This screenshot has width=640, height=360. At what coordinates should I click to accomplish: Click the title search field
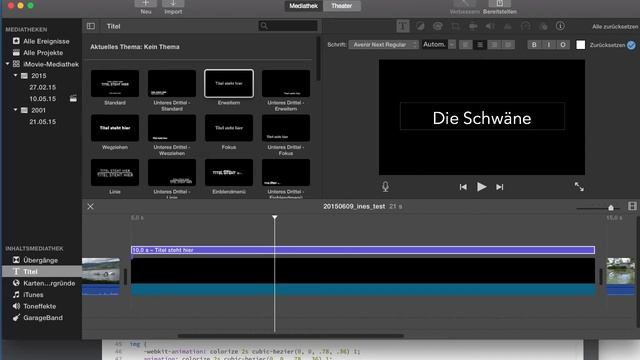tap(288, 26)
